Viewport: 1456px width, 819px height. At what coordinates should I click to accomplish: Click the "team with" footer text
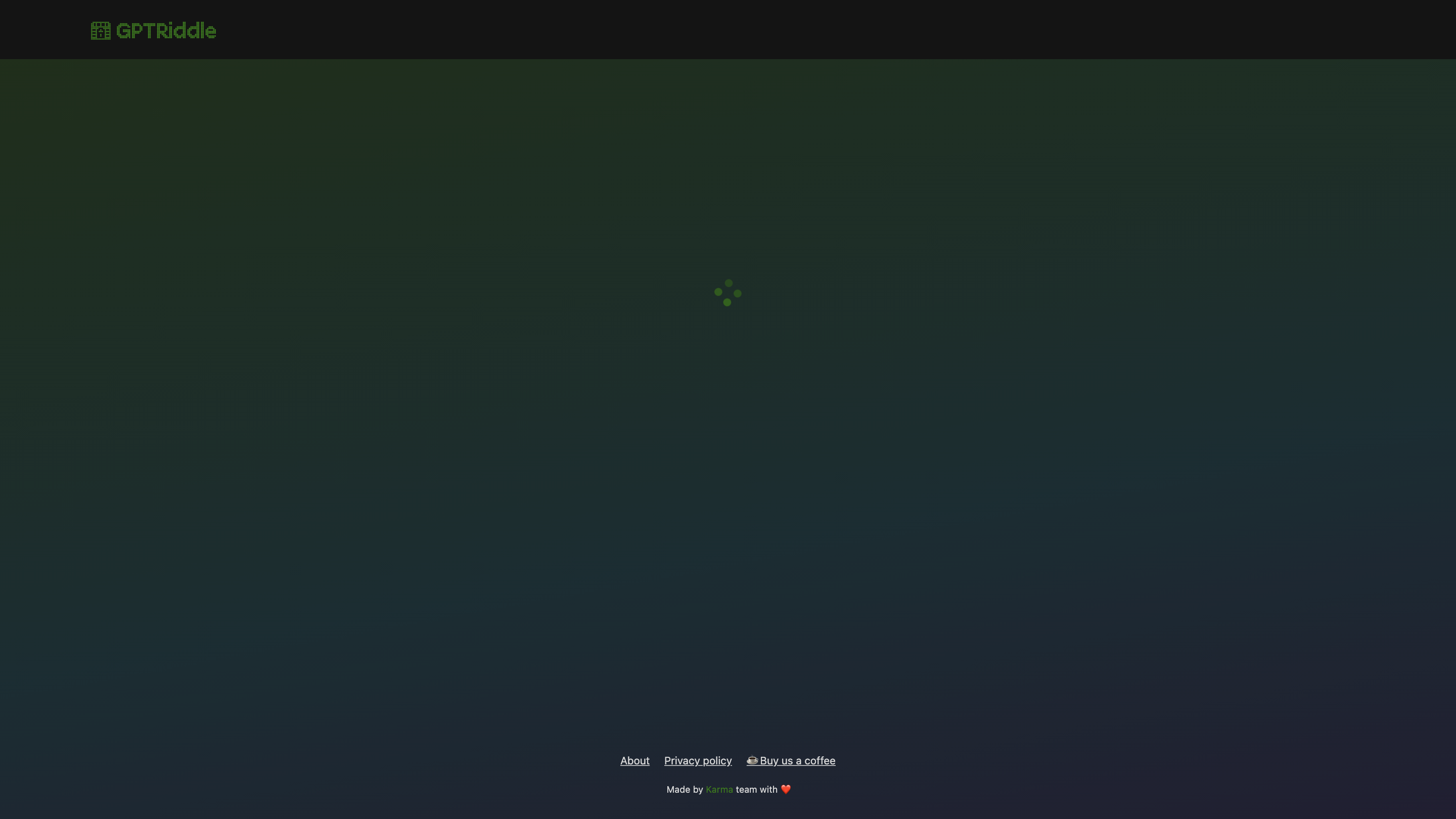click(756, 789)
